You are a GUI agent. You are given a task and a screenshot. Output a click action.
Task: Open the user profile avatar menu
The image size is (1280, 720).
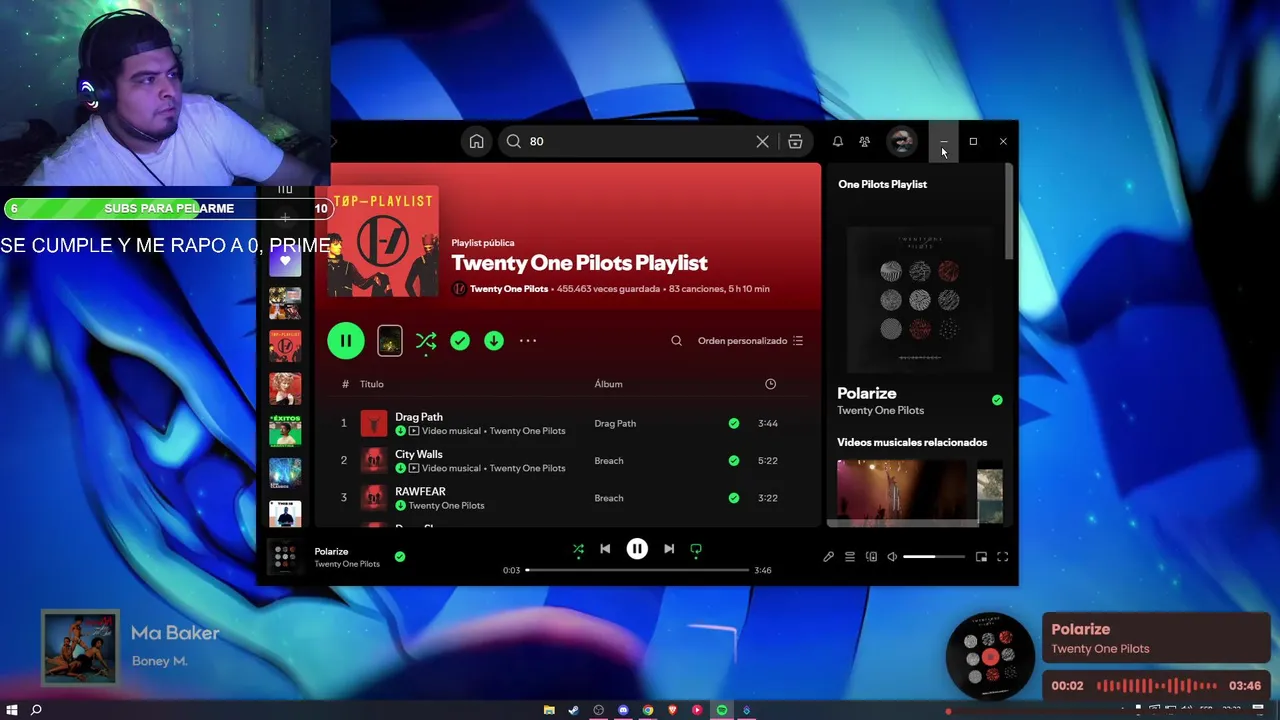pyautogui.click(x=902, y=141)
